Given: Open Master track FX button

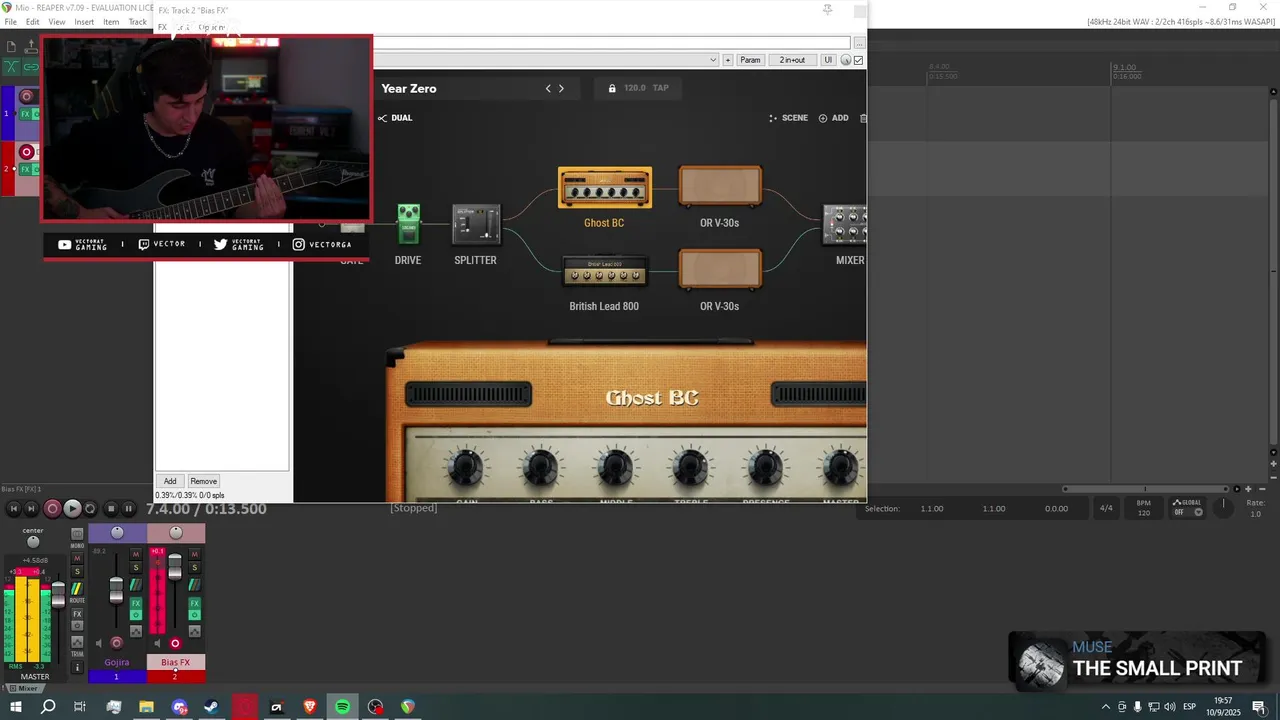Looking at the screenshot, I should [x=77, y=614].
